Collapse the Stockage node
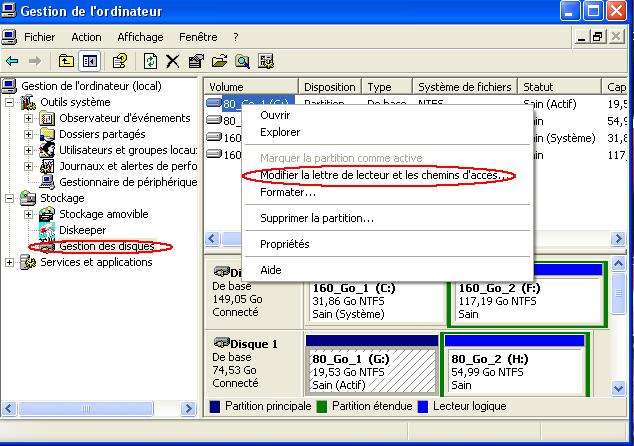Screen dimensions: 634x446 pos(9,198)
